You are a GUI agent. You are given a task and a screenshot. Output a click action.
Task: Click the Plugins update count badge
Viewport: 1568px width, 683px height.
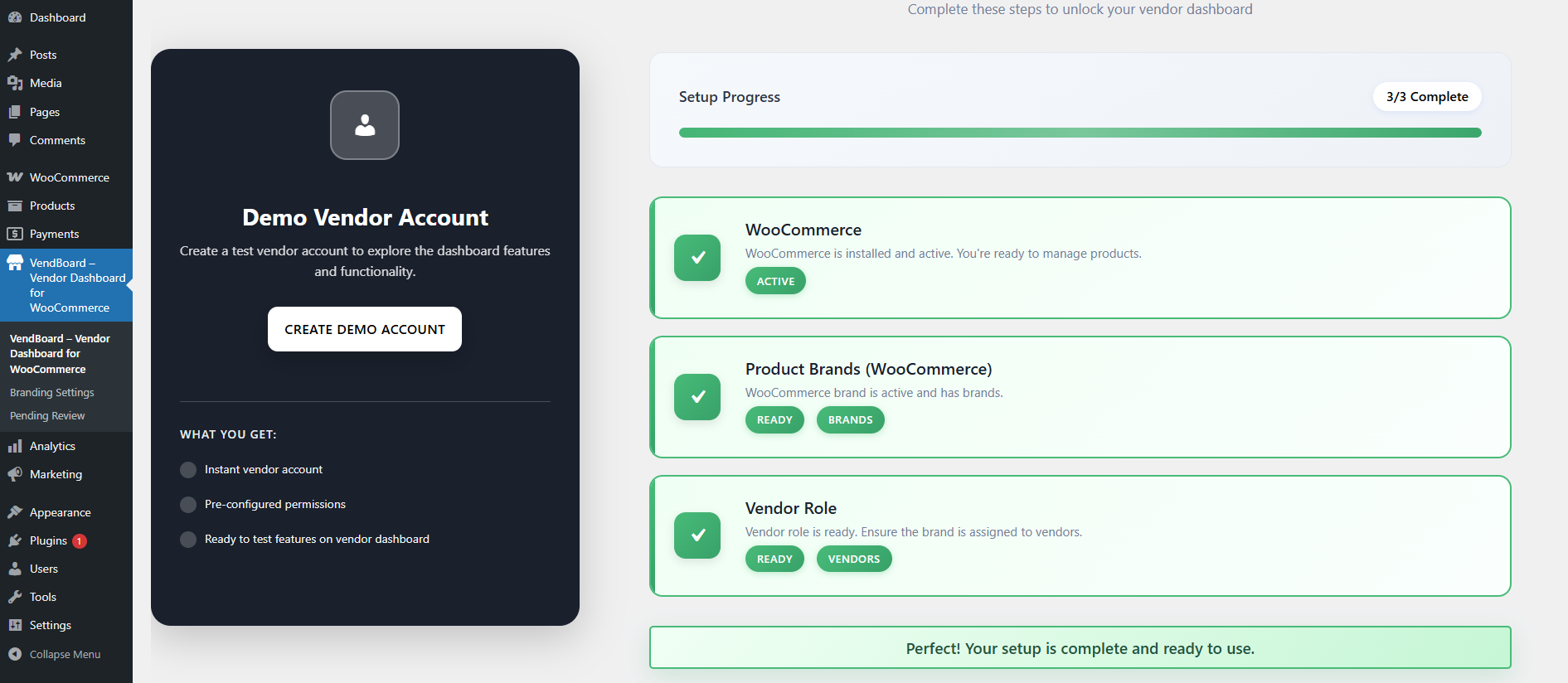pos(80,541)
